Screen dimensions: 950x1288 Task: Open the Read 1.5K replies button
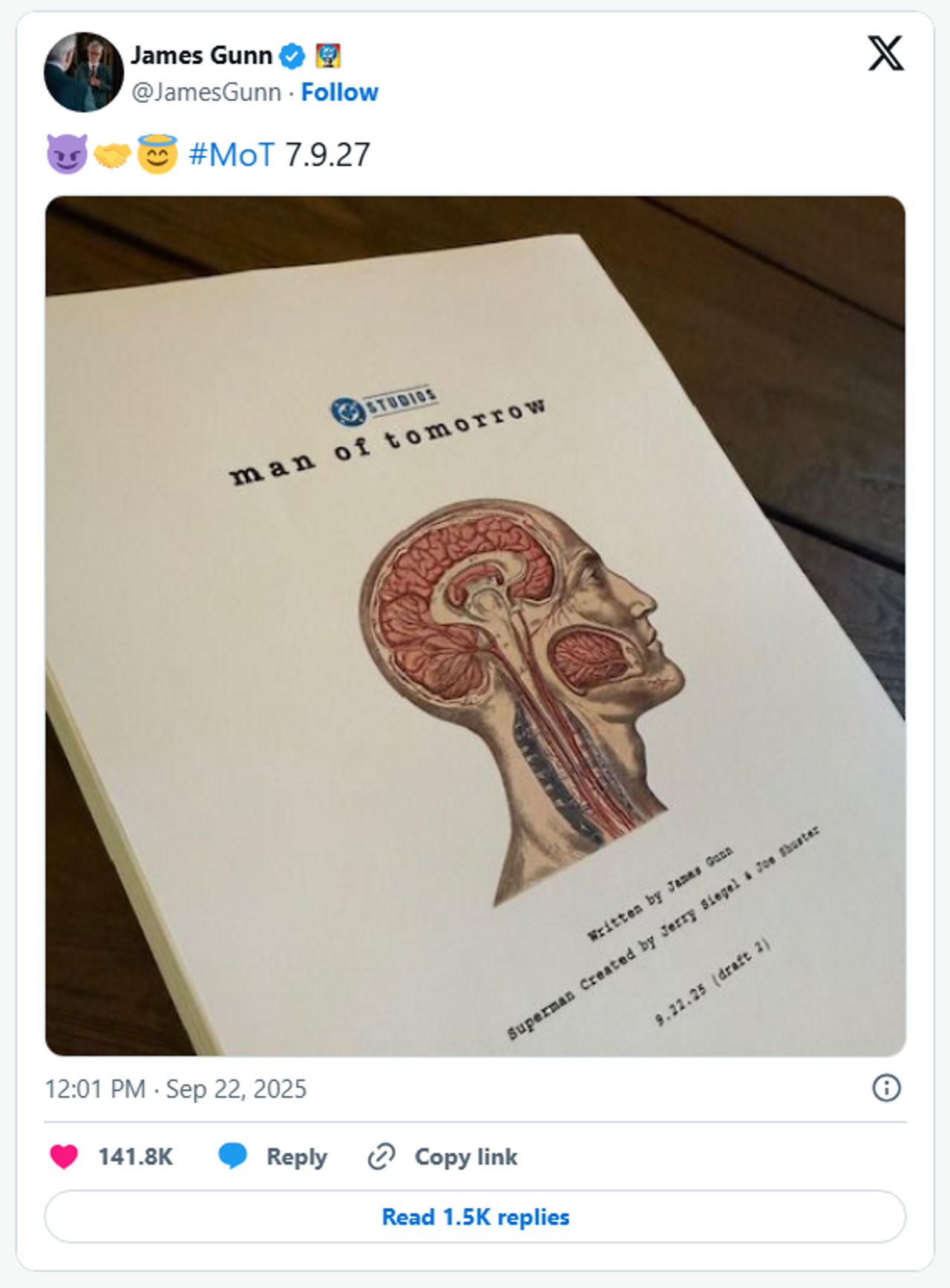475,1217
